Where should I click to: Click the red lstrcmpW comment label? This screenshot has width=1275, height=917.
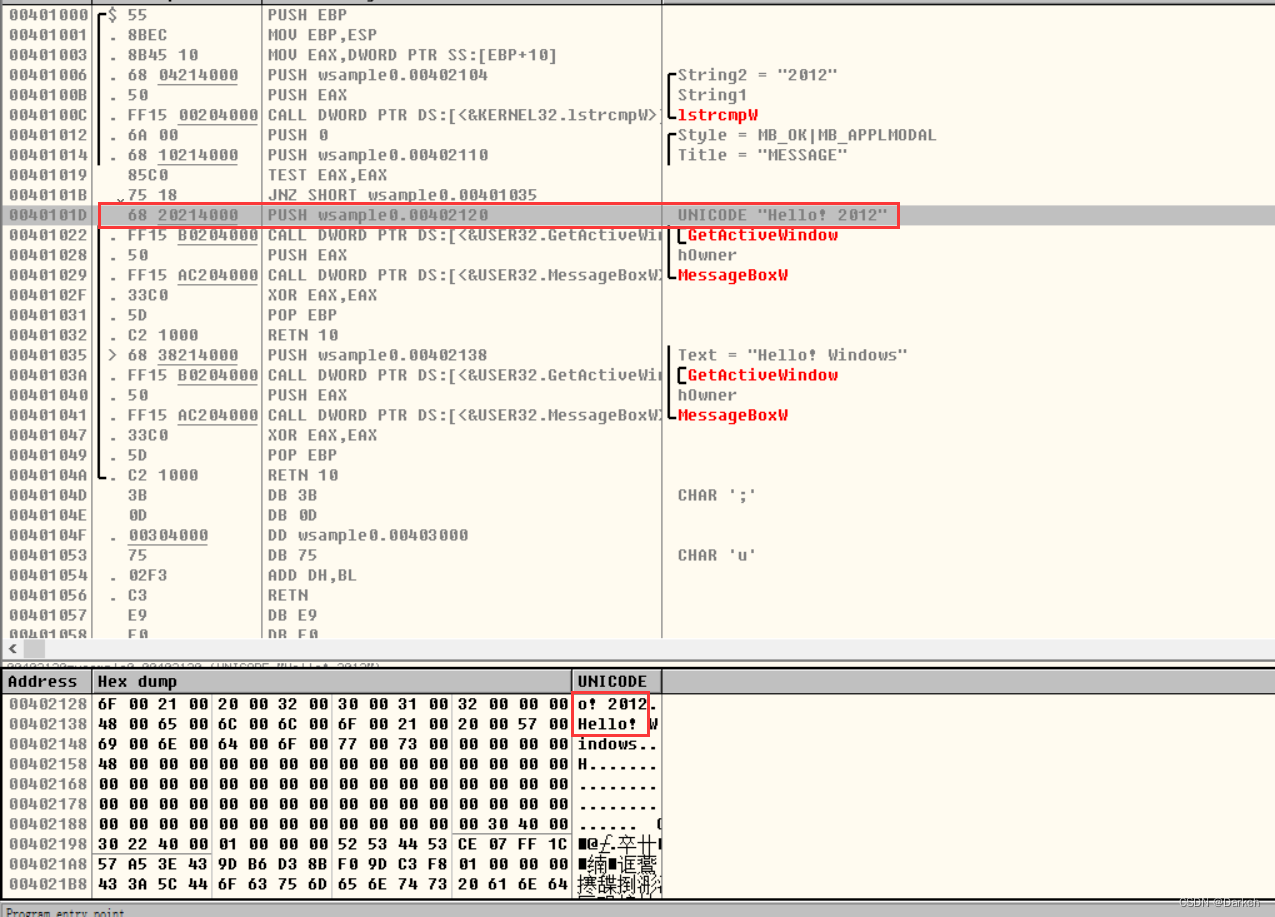pyautogui.click(x=718, y=115)
